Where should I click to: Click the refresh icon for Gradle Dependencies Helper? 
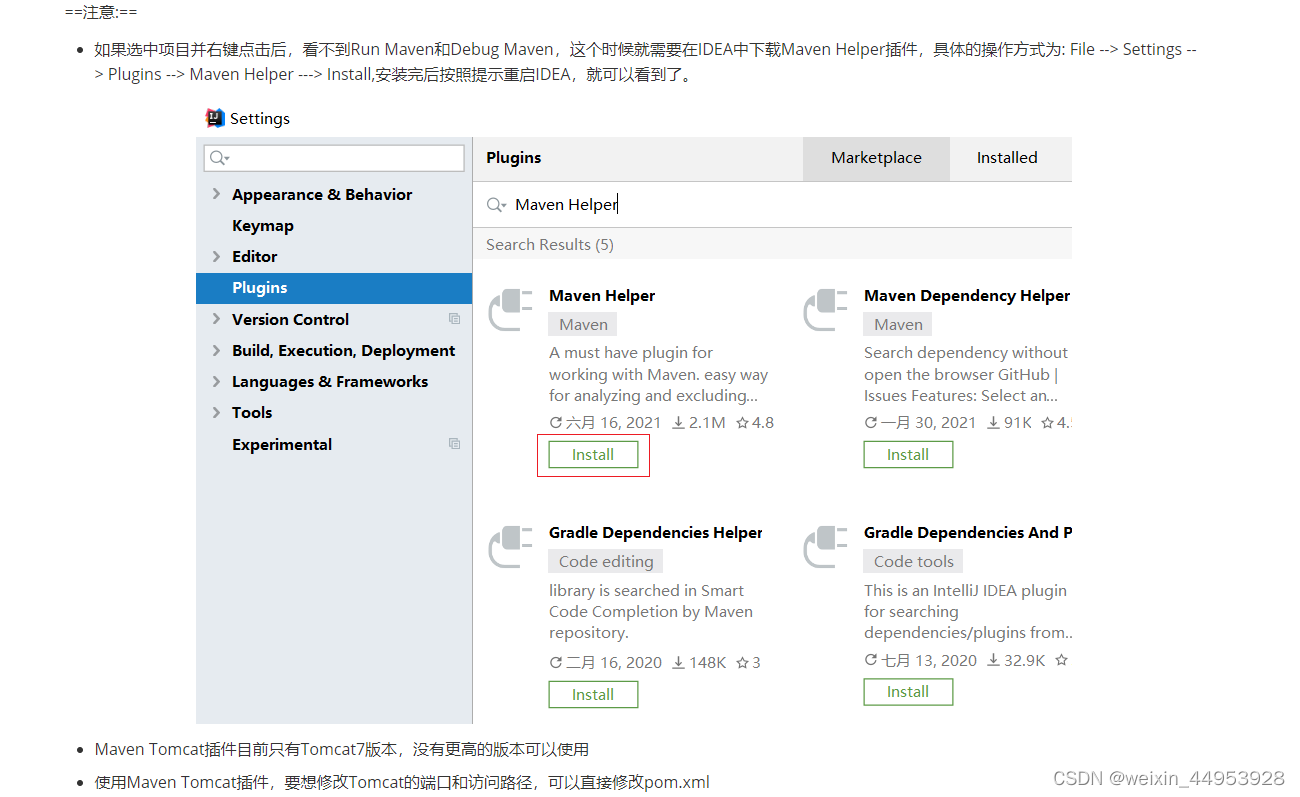click(556, 663)
